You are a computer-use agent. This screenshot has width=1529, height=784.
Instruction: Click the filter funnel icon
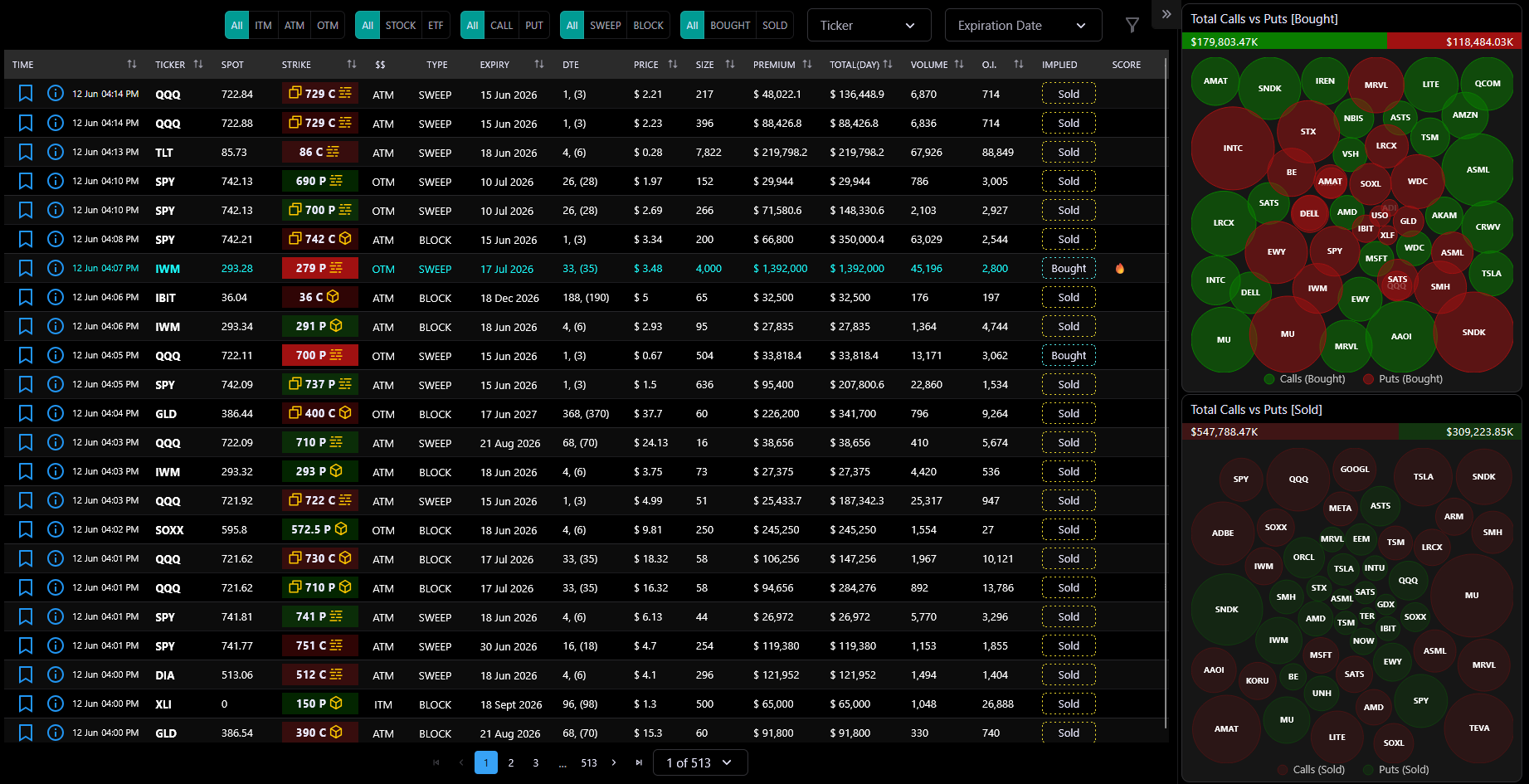(1132, 26)
